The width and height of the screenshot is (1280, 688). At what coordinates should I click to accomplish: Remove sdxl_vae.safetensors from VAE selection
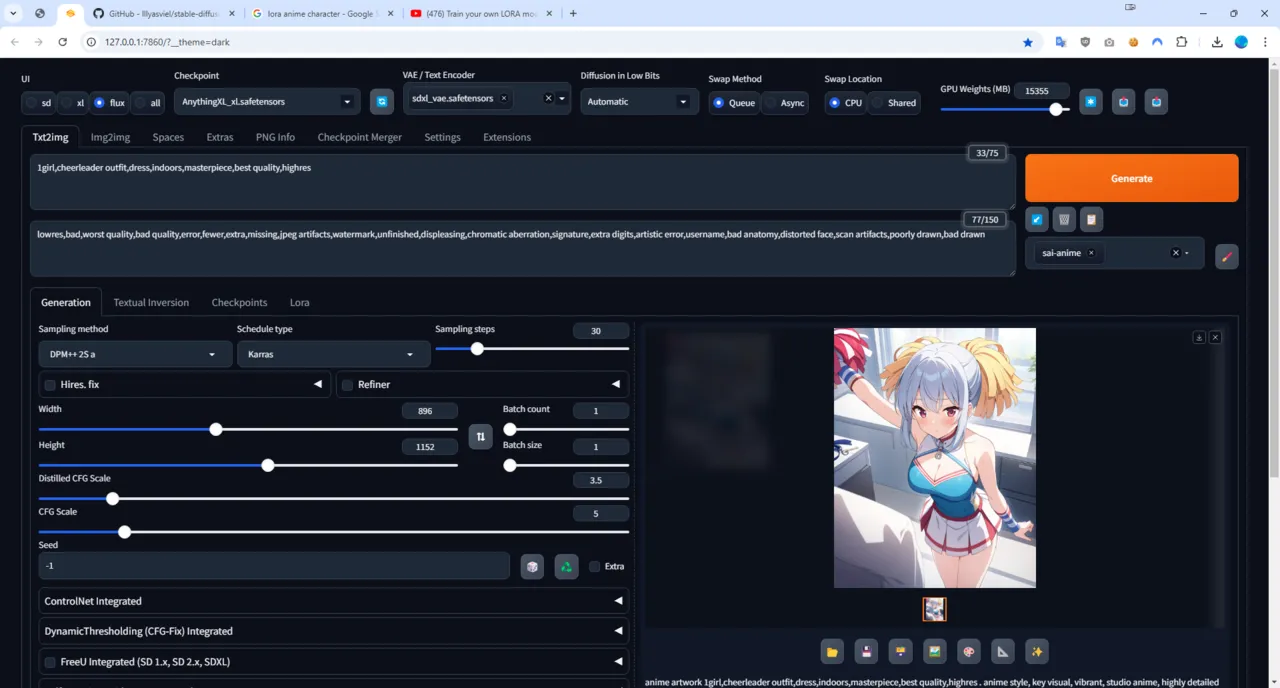[504, 98]
